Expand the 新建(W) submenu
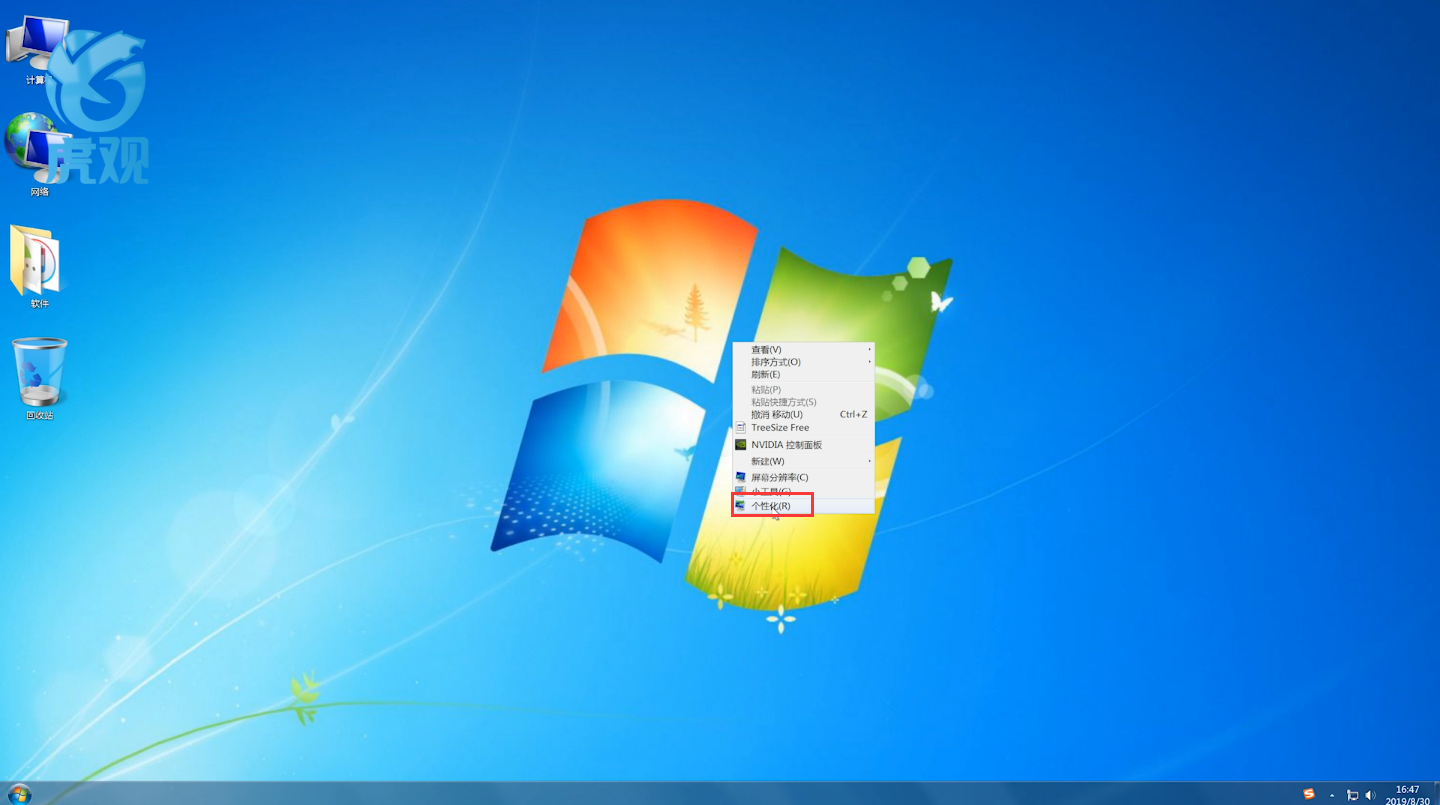This screenshot has width=1440, height=805. point(804,461)
